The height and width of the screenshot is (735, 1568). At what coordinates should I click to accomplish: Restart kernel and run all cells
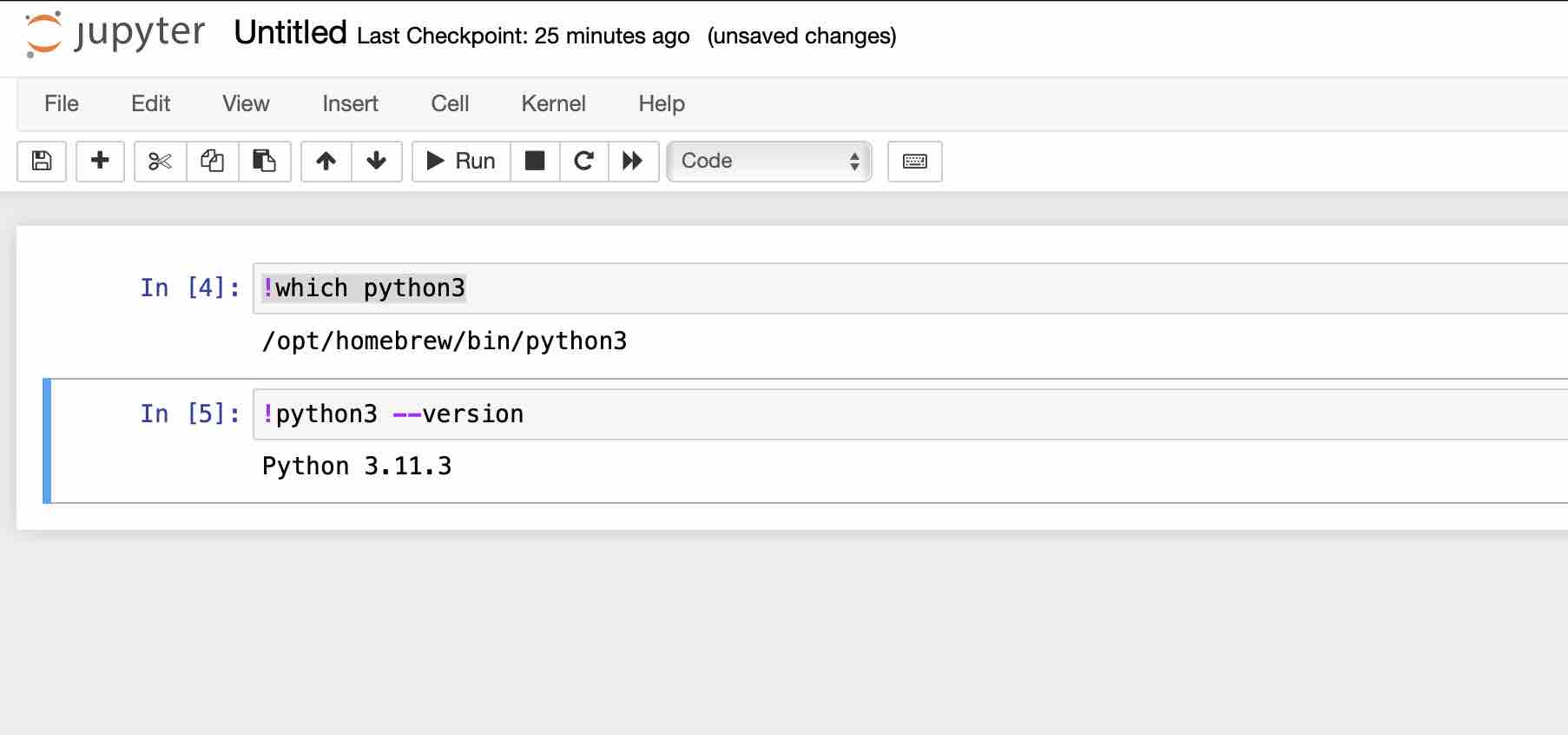(633, 161)
